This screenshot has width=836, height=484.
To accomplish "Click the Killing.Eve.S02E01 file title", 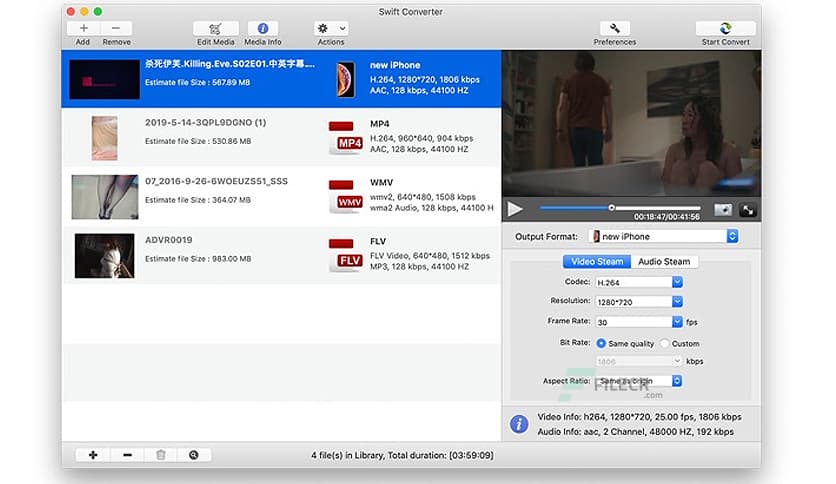I will (x=230, y=63).
